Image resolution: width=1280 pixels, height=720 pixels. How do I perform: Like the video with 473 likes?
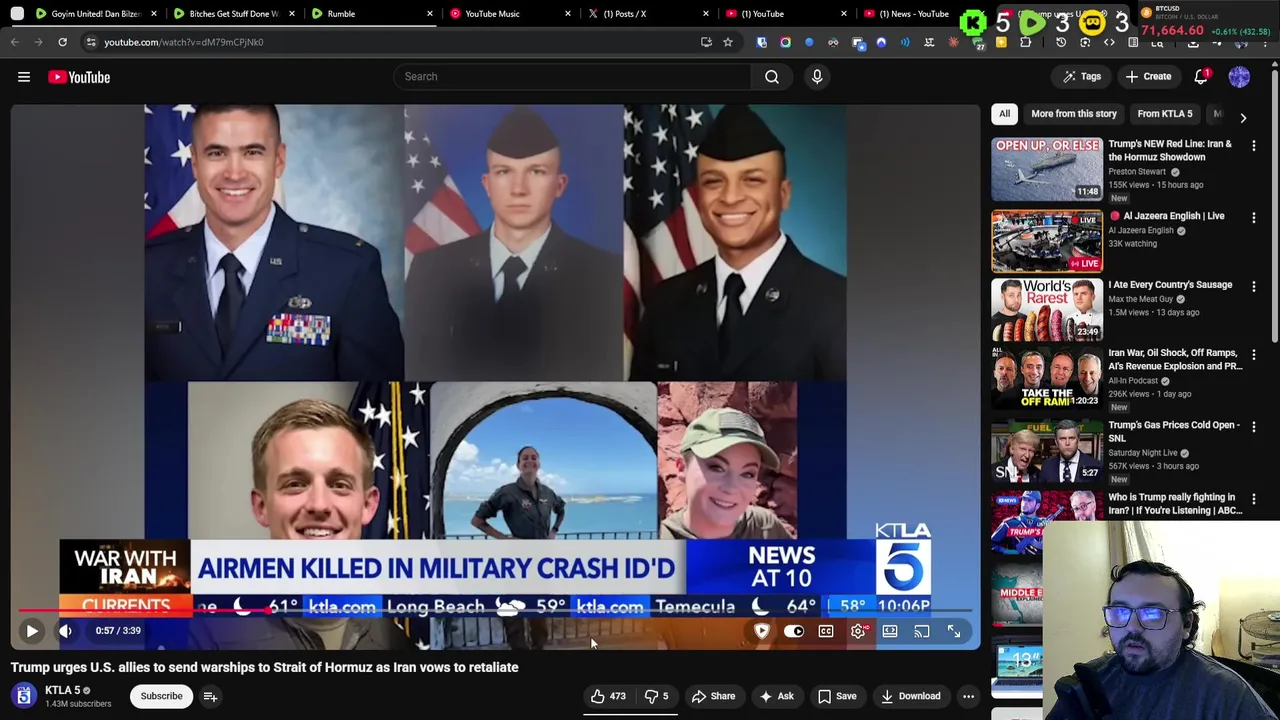click(x=609, y=696)
